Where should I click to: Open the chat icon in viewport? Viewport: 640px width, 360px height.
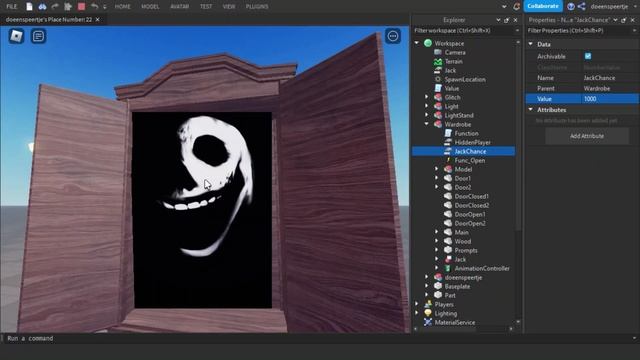(38, 36)
